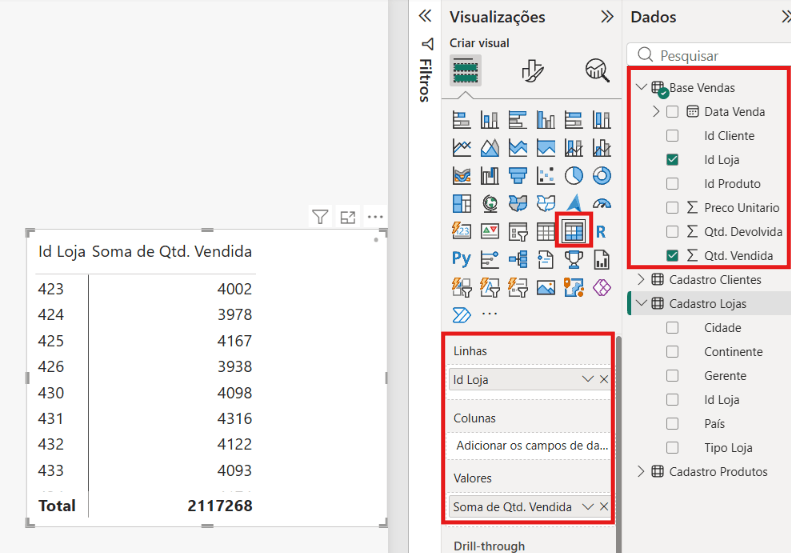
Task: Open dropdown for Soma de Qtd. Vendida
Action: point(587,507)
